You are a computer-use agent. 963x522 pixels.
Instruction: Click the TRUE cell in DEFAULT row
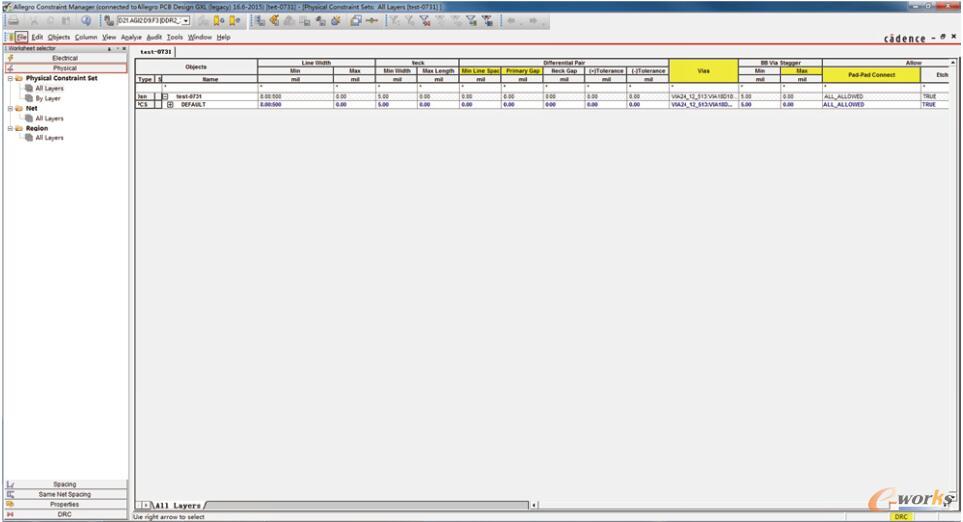coord(934,104)
